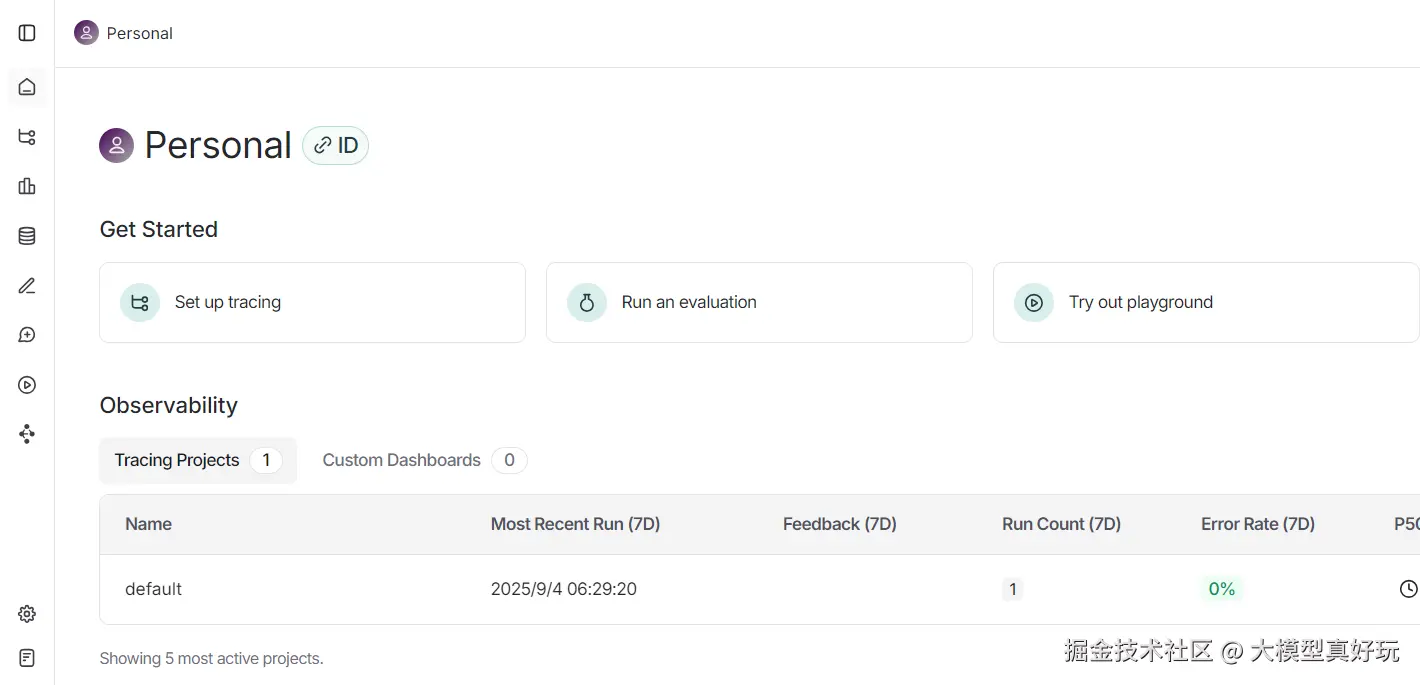The width and height of the screenshot is (1420, 685).
Task: Click the Set up tracing card
Action: click(312, 302)
